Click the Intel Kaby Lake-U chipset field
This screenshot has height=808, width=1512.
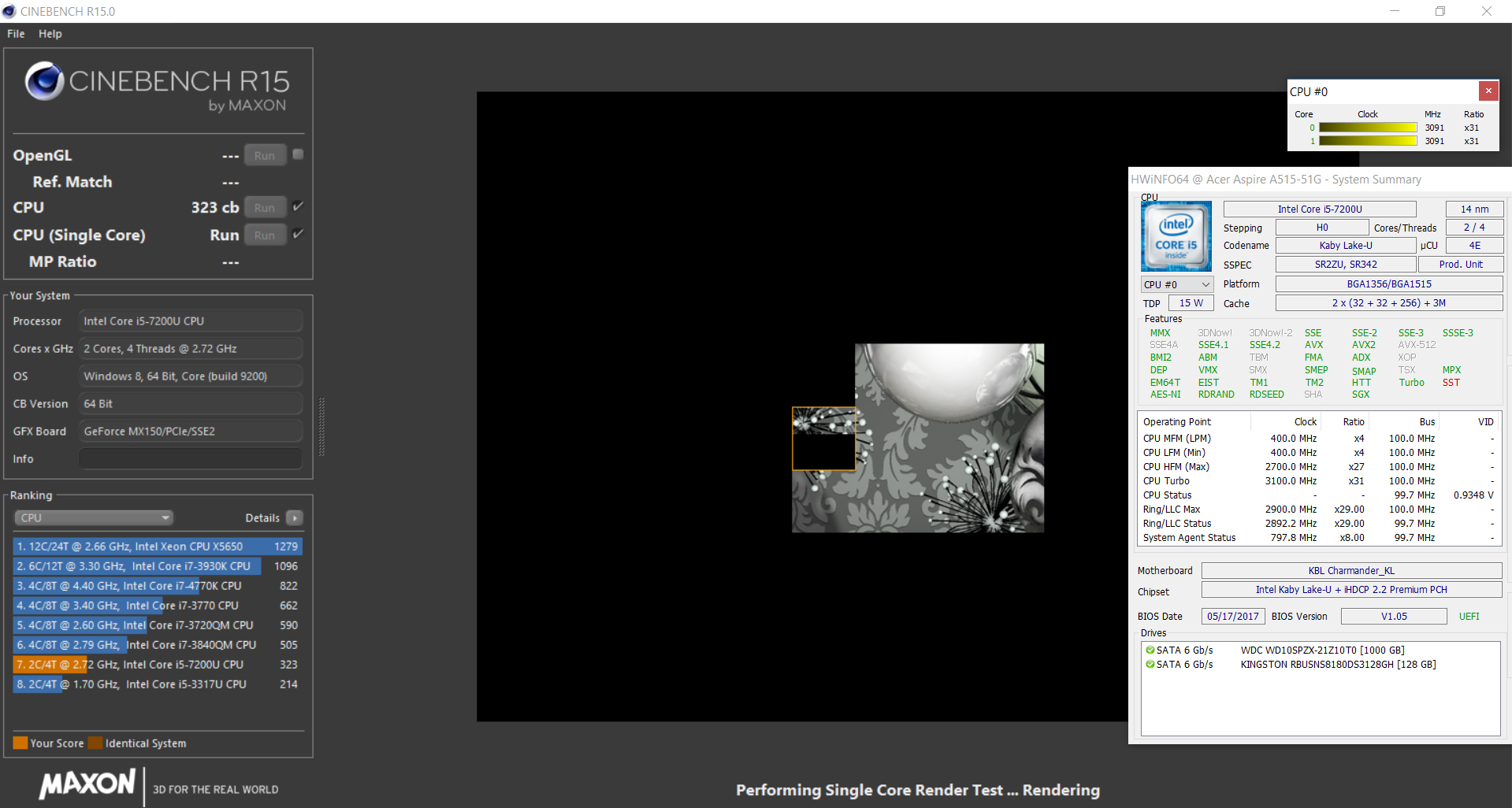pyautogui.click(x=1351, y=589)
